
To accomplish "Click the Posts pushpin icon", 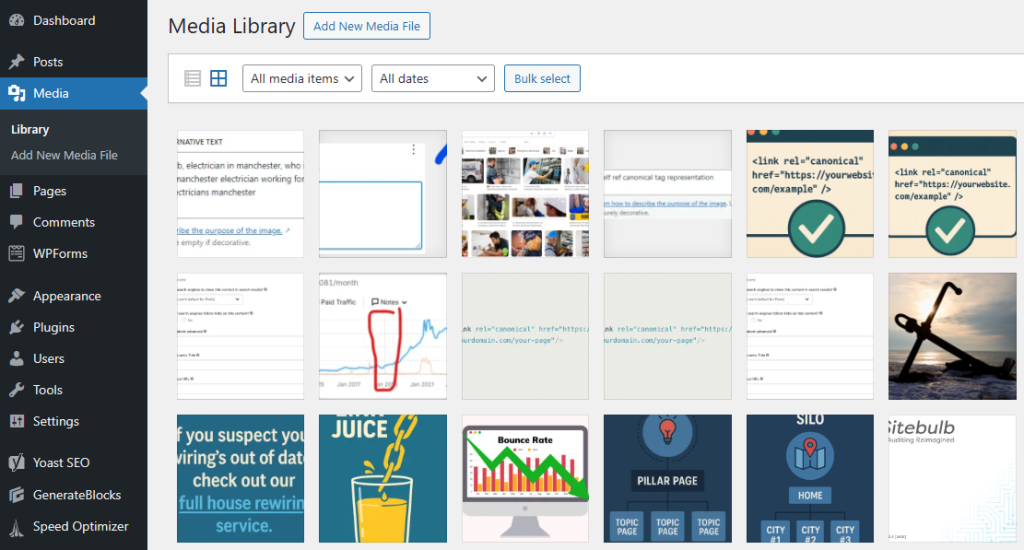I will (x=16, y=61).
